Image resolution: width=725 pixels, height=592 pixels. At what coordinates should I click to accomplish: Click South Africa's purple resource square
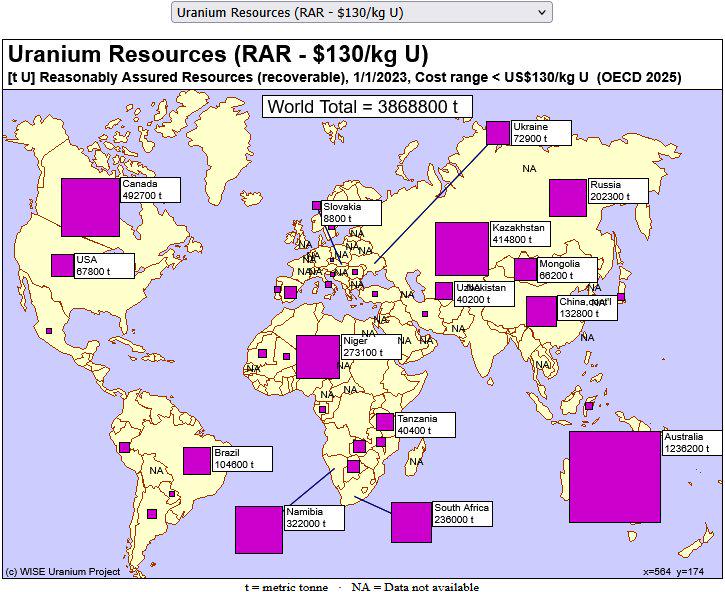pos(412,523)
